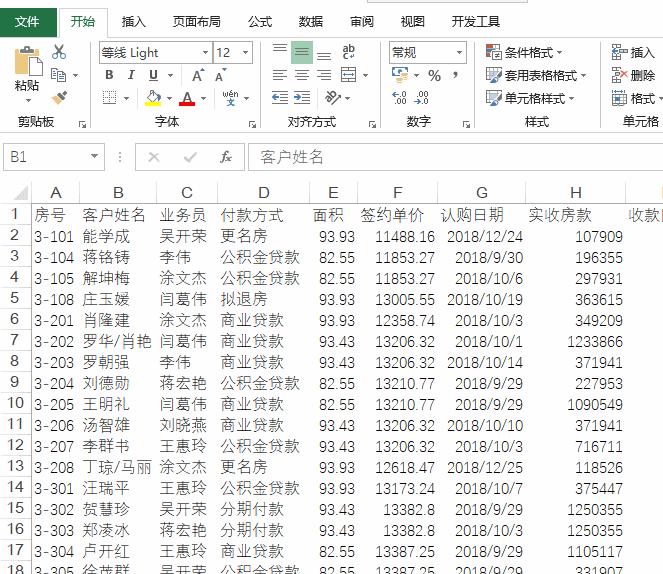Click cell containing 庄玉媛
The image size is (663, 574).
pyautogui.click(x=118, y=299)
